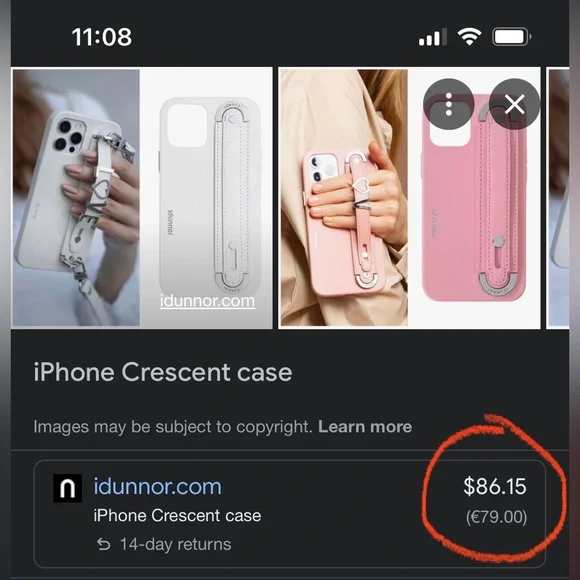This screenshot has height=580, width=580.
Task: Close the image viewer with X
Action: (x=515, y=104)
